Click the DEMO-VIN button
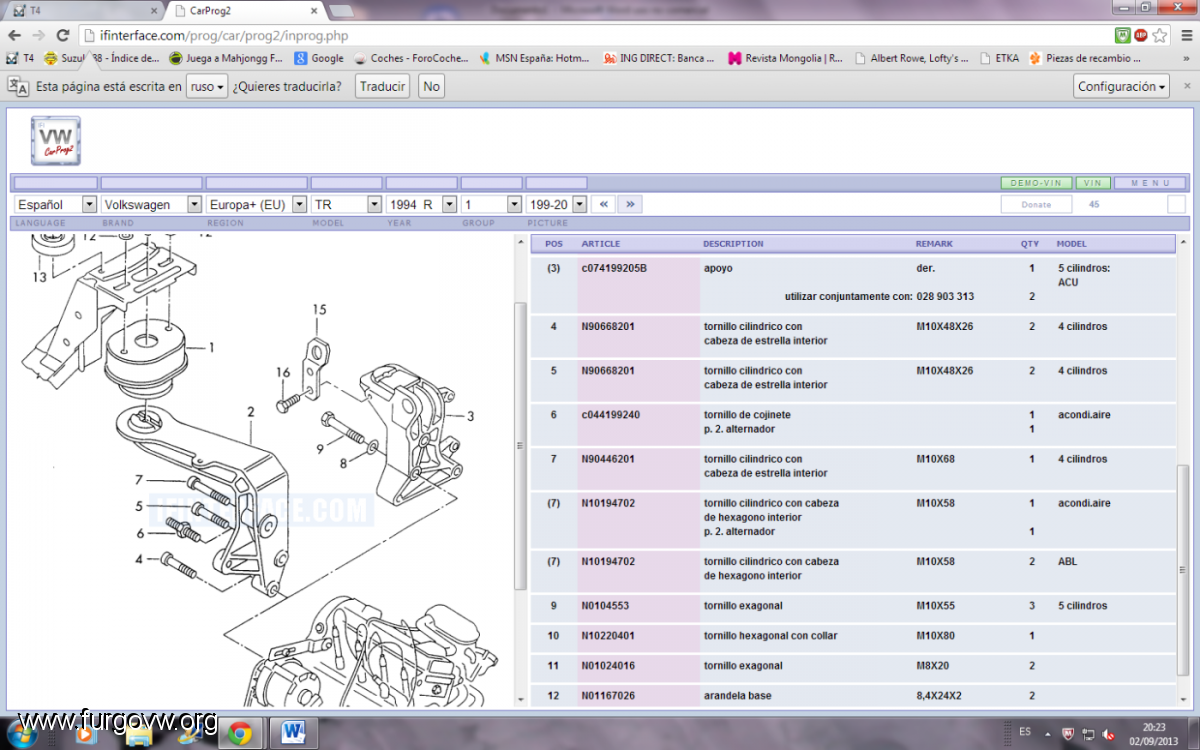1200x750 pixels. [x=1036, y=184]
